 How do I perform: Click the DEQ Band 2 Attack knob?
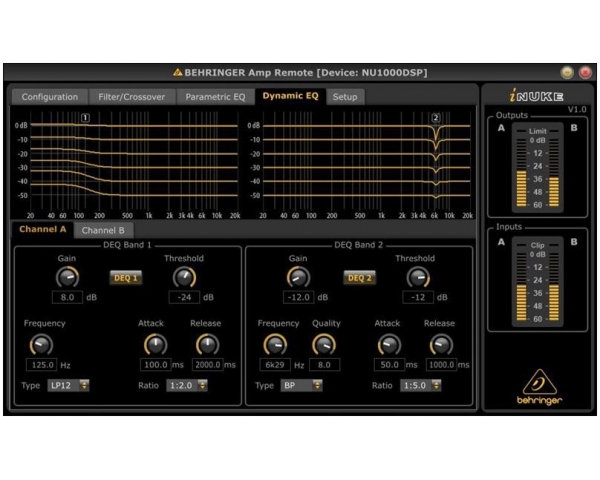coord(390,344)
